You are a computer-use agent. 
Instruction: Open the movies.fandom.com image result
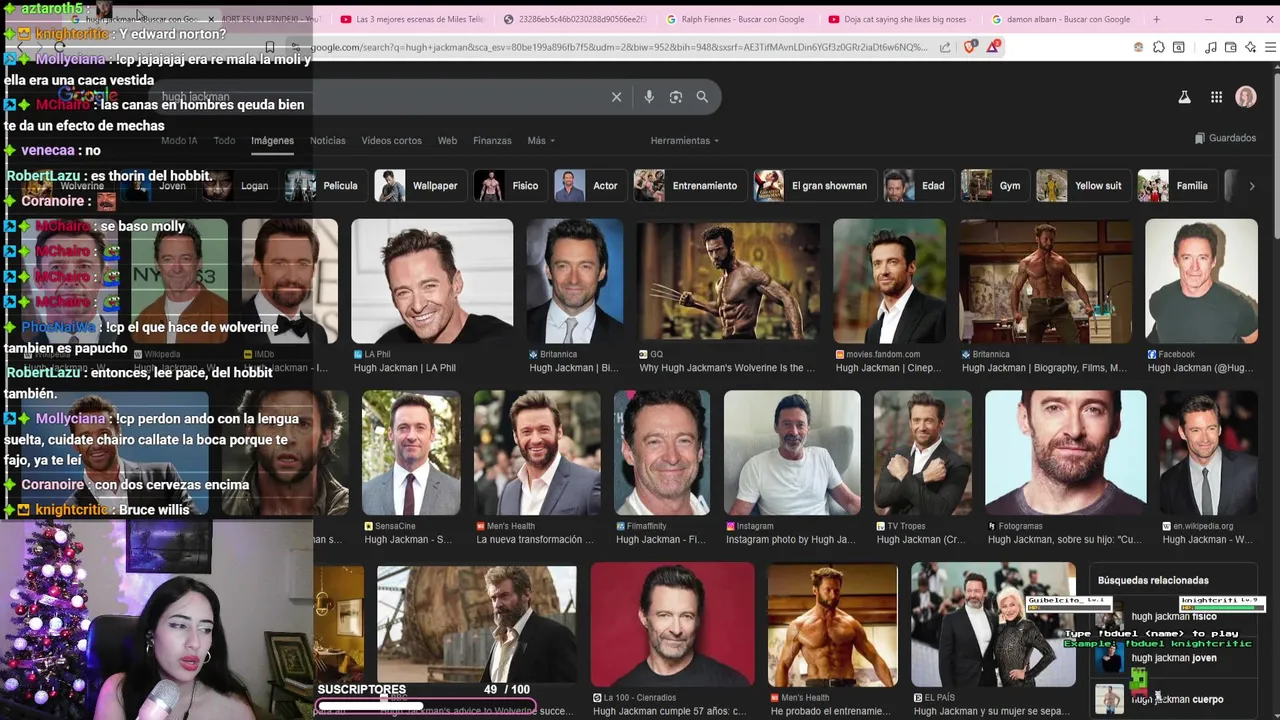889,281
